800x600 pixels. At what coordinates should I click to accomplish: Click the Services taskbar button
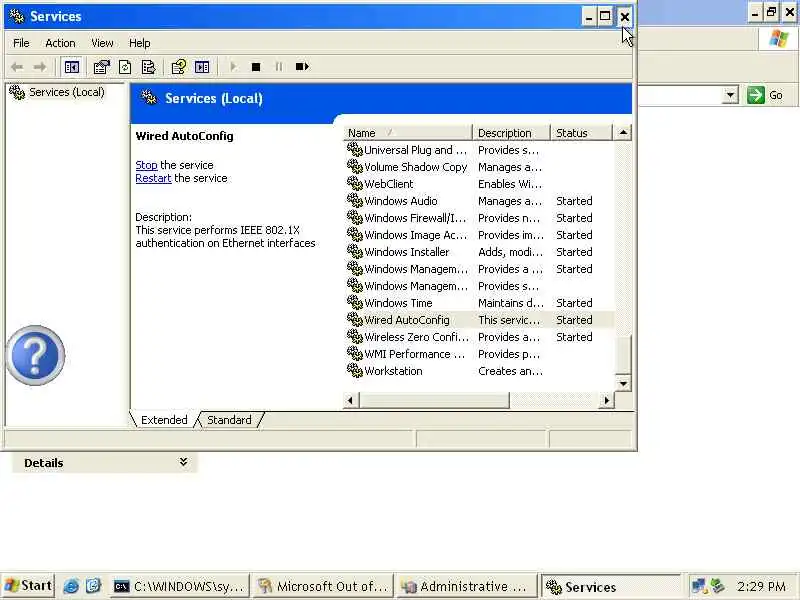point(610,587)
